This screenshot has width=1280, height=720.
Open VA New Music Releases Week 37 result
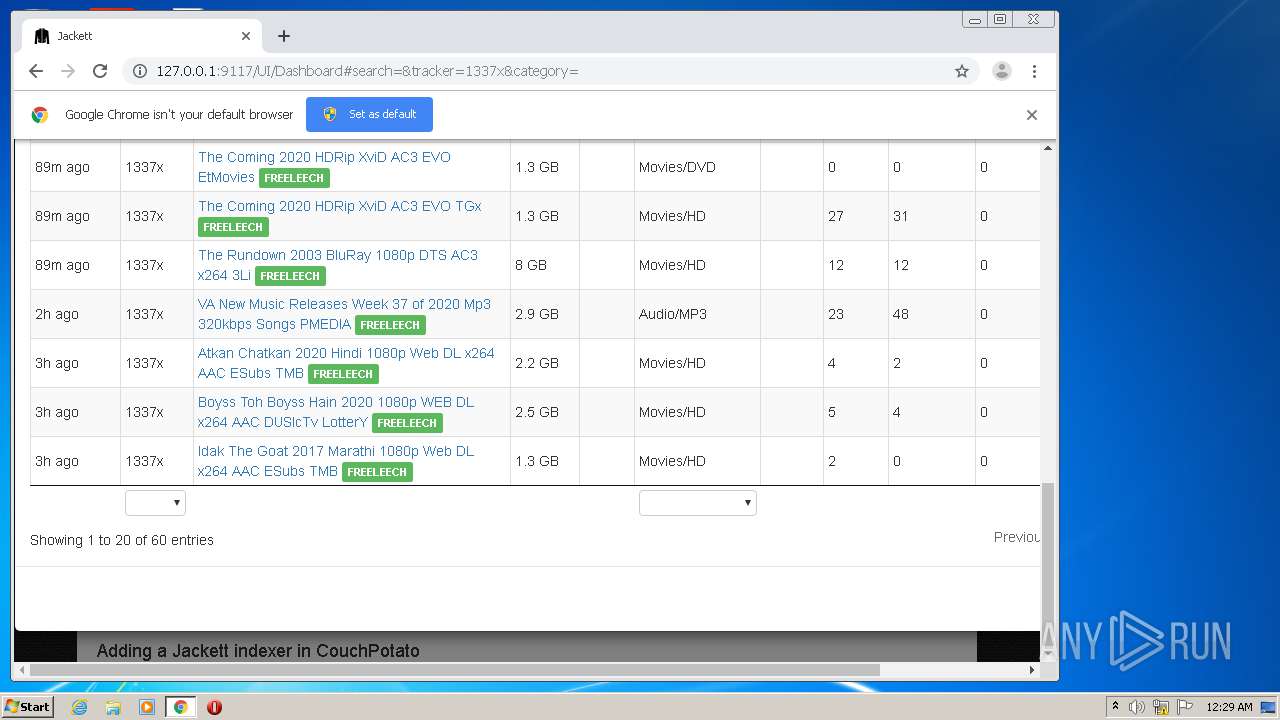pos(344,314)
